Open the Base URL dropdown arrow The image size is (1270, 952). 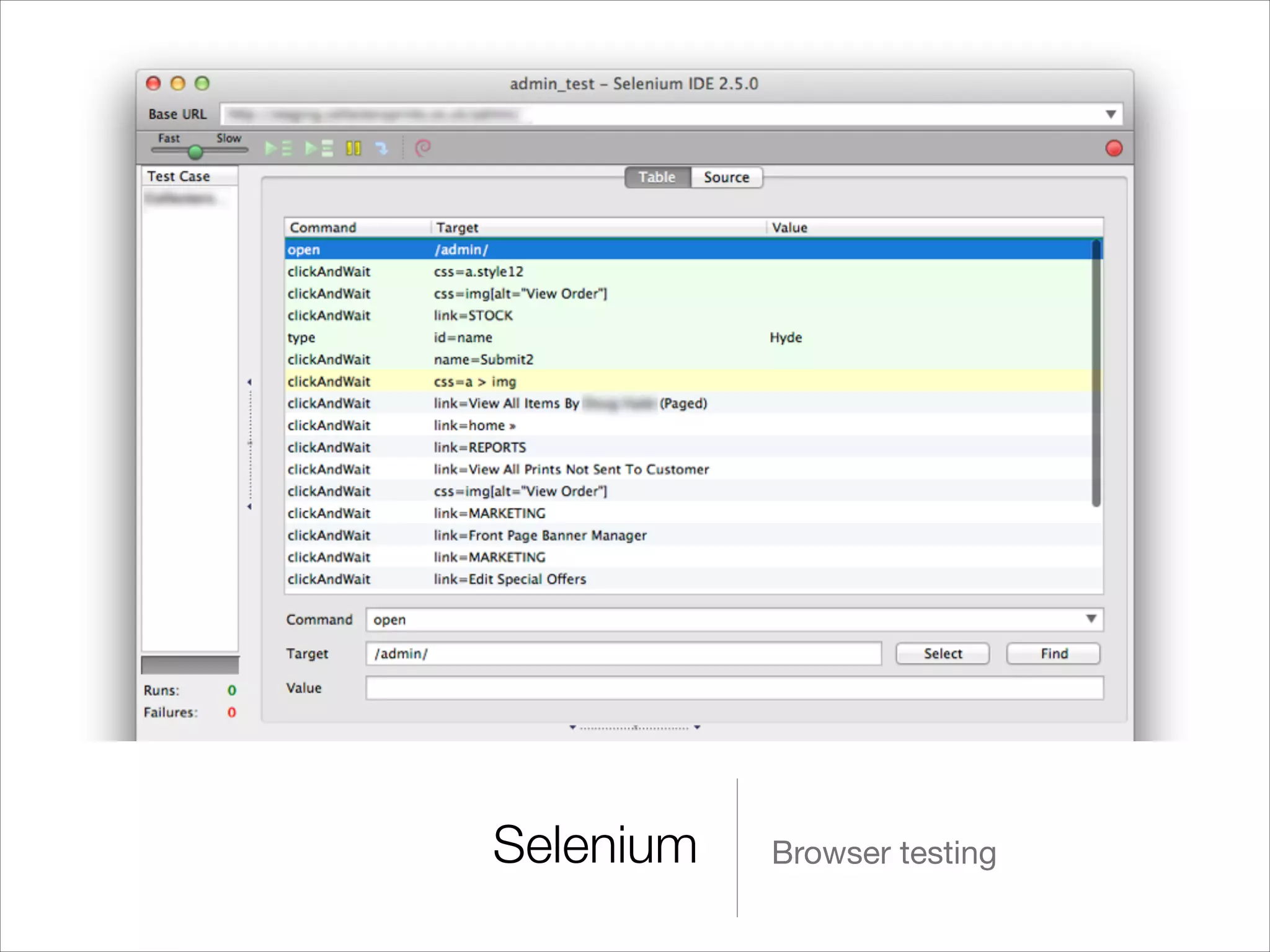click(1111, 114)
